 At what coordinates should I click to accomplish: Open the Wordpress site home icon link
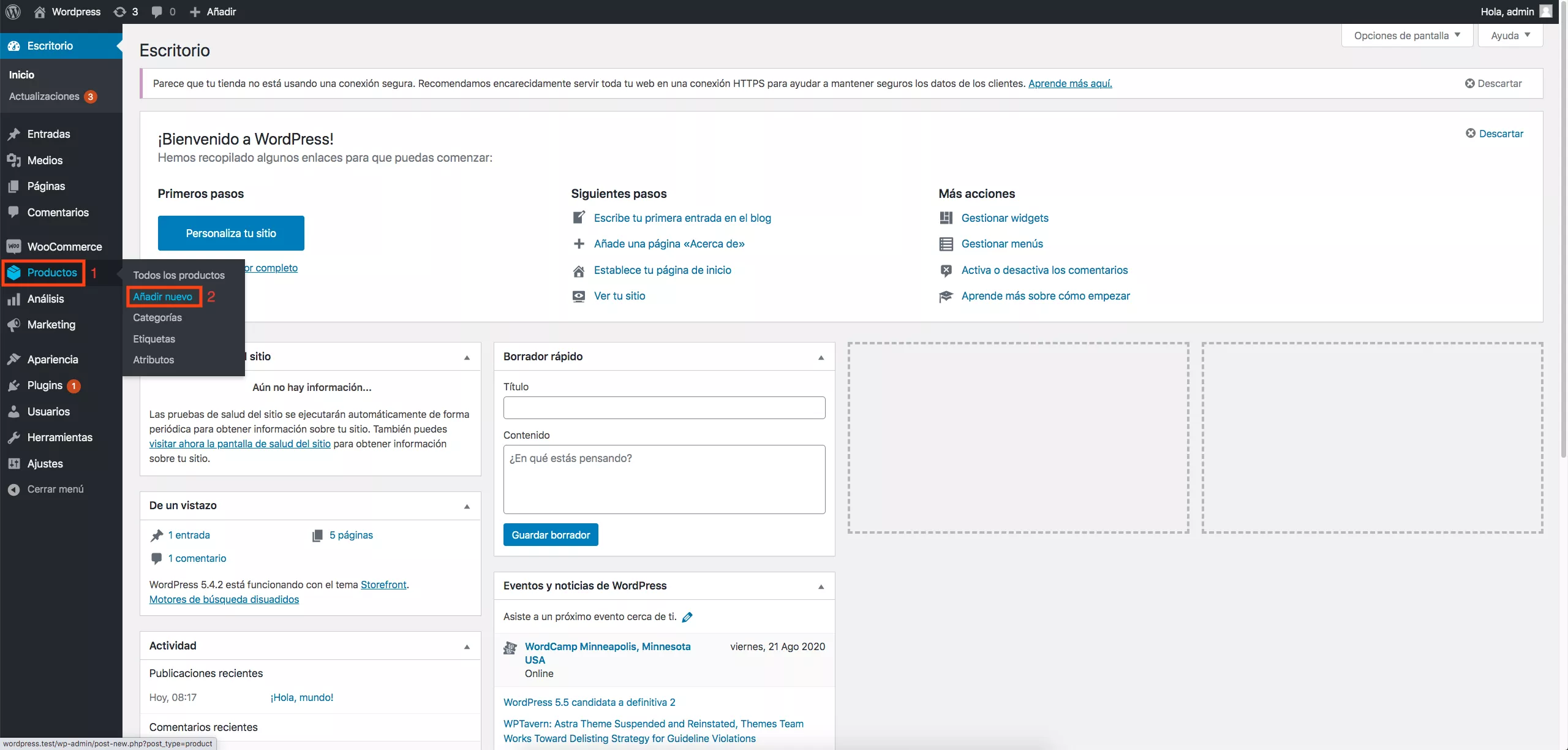pos(40,12)
